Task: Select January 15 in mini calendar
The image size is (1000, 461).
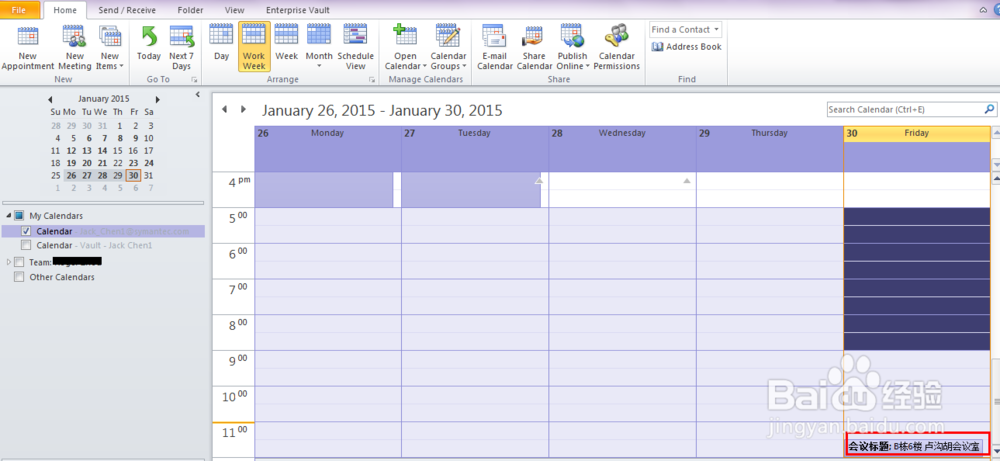Action: (117, 150)
